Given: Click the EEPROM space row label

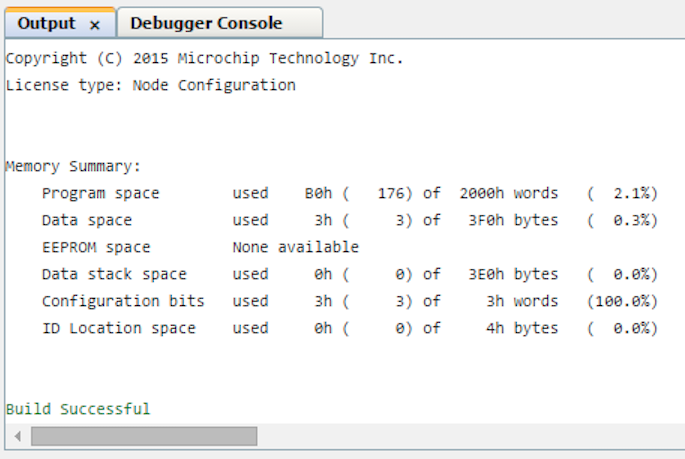Looking at the screenshot, I should [x=96, y=247].
